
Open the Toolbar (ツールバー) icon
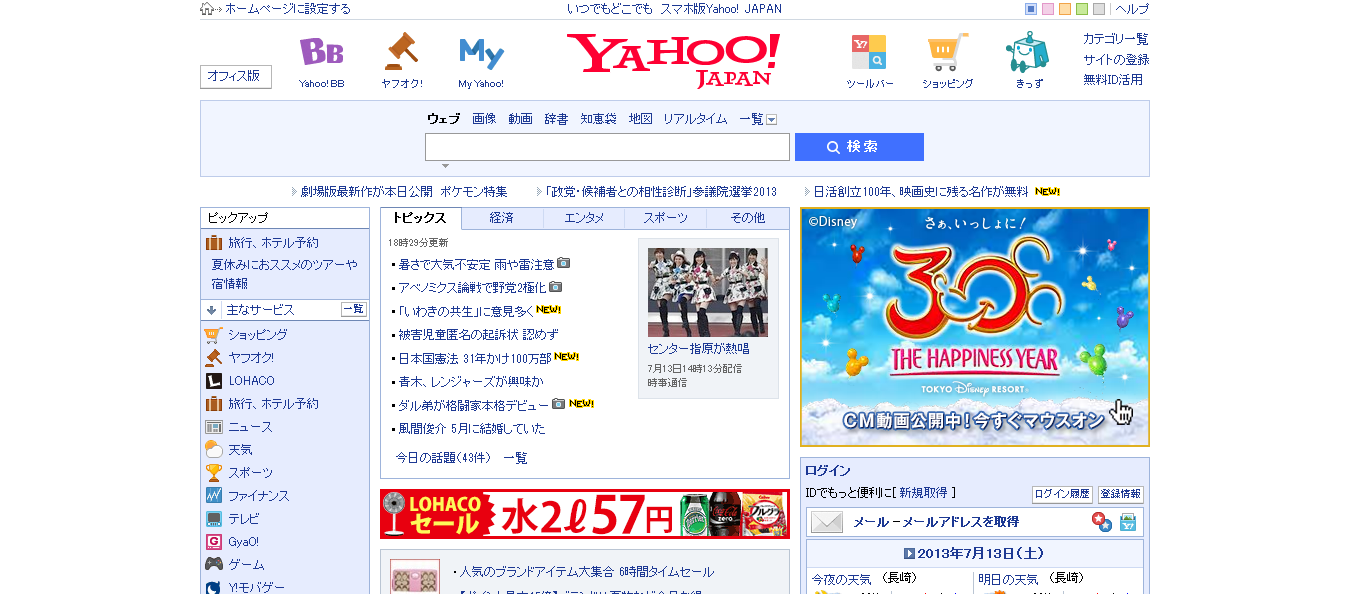click(x=868, y=52)
